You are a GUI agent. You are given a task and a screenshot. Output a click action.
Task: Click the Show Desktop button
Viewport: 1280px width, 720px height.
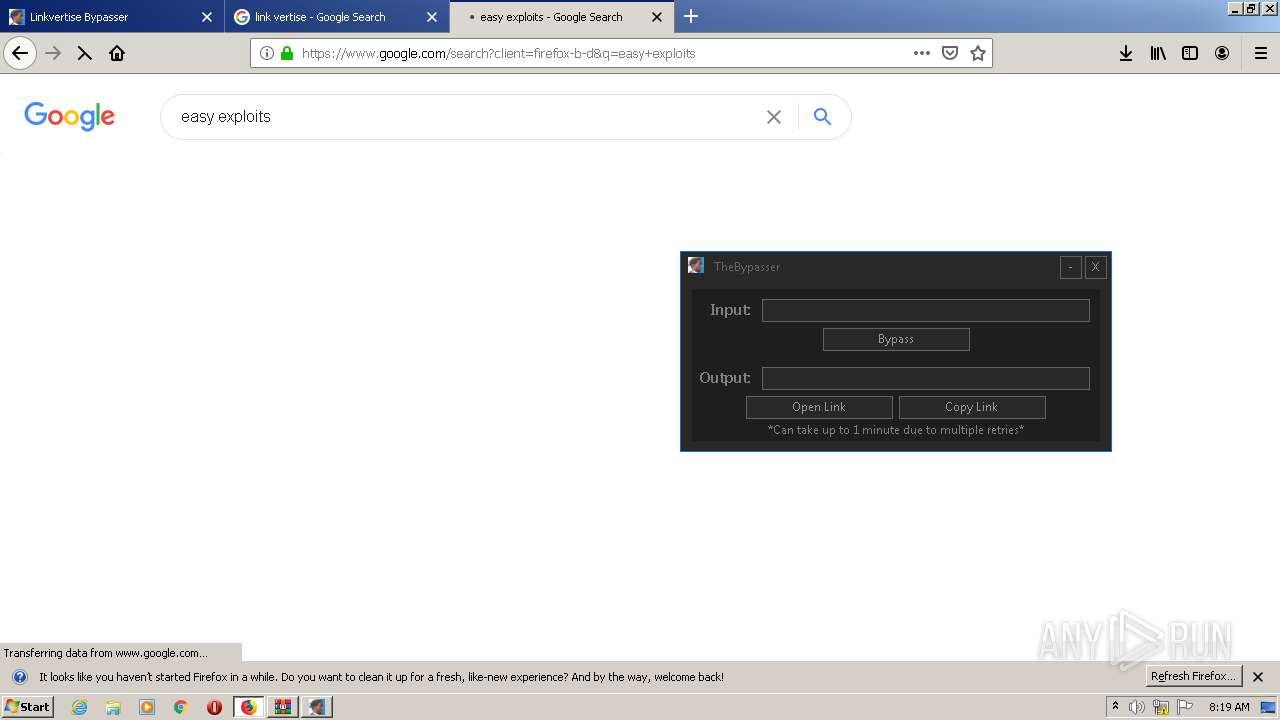point(1269,707)
